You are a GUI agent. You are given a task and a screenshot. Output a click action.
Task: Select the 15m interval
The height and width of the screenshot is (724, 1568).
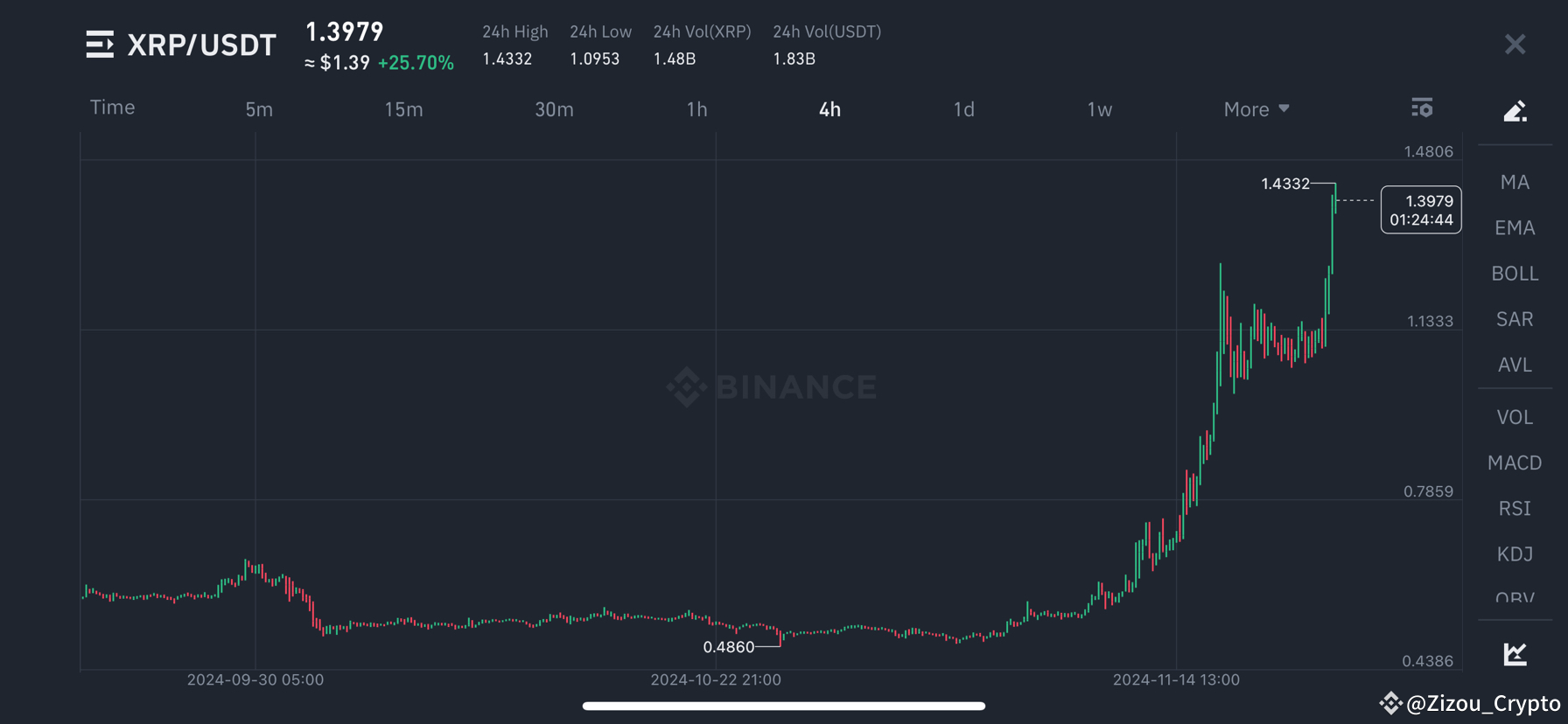point(403,108)
